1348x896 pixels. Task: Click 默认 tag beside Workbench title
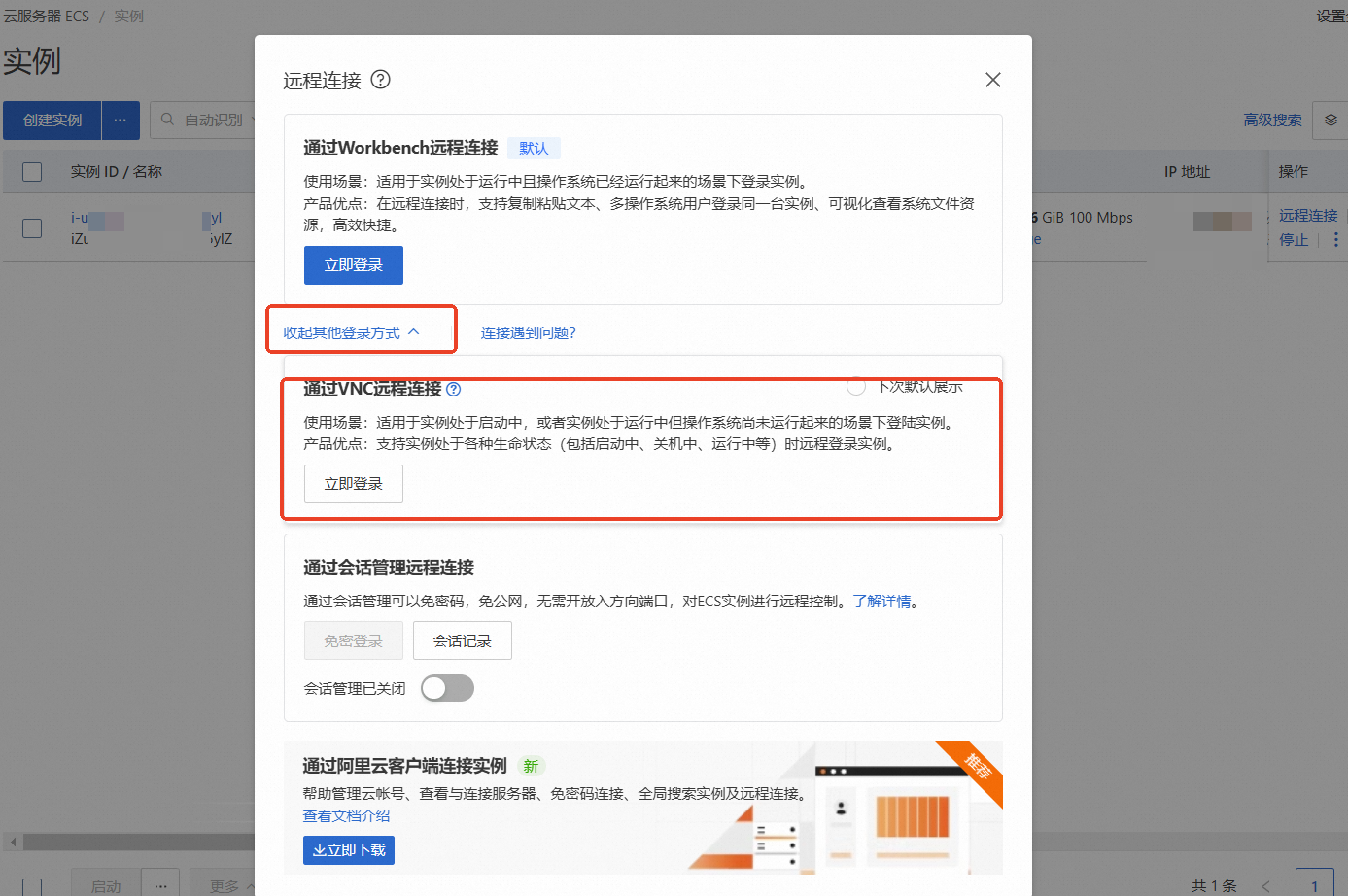click(534, 148)
